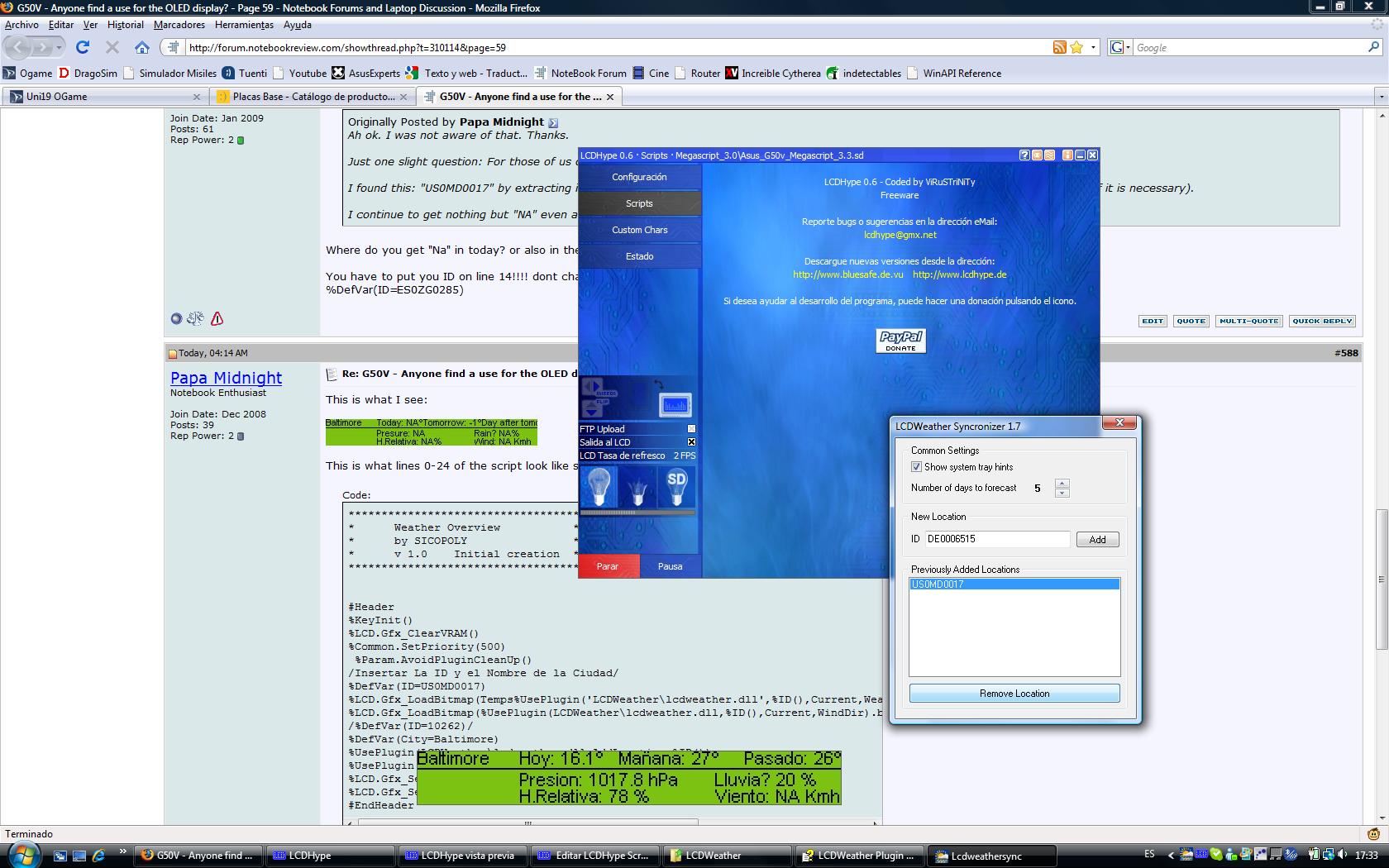Close the G50V forum tab
Screen dimensions: 1389x868
coord(610,97)
